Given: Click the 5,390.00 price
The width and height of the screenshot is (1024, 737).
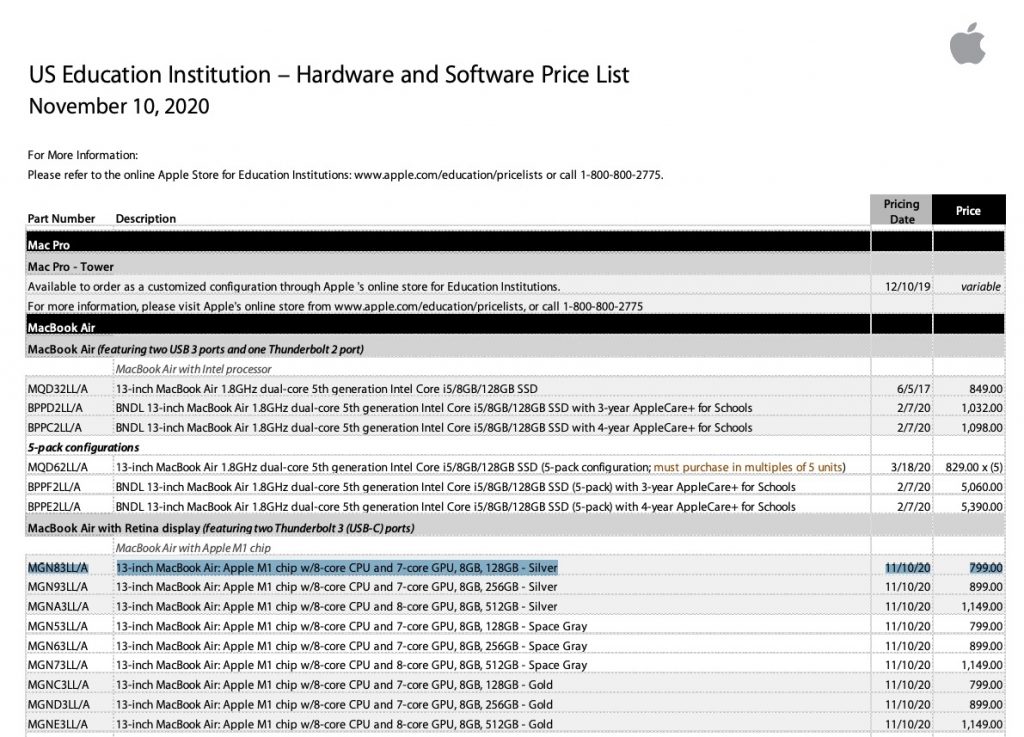Looking at the screenshot, I should [x=982, y=507].
